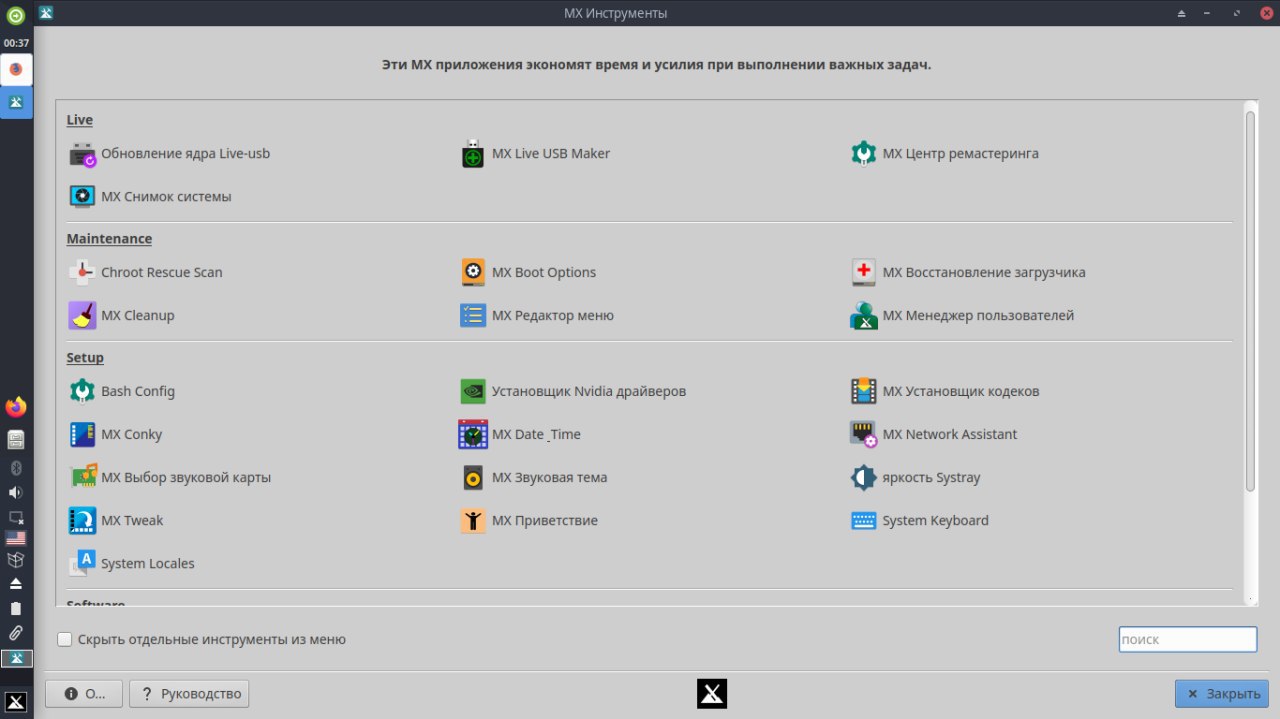Open the Руководство manual button
1280x719 pixels.
[x=189, y=694]
